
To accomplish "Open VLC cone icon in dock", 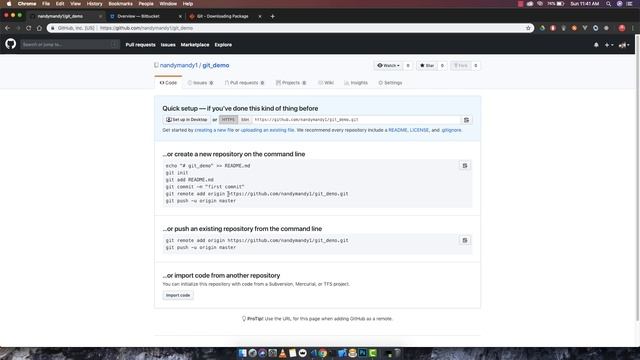I will (x=282, y=353).
